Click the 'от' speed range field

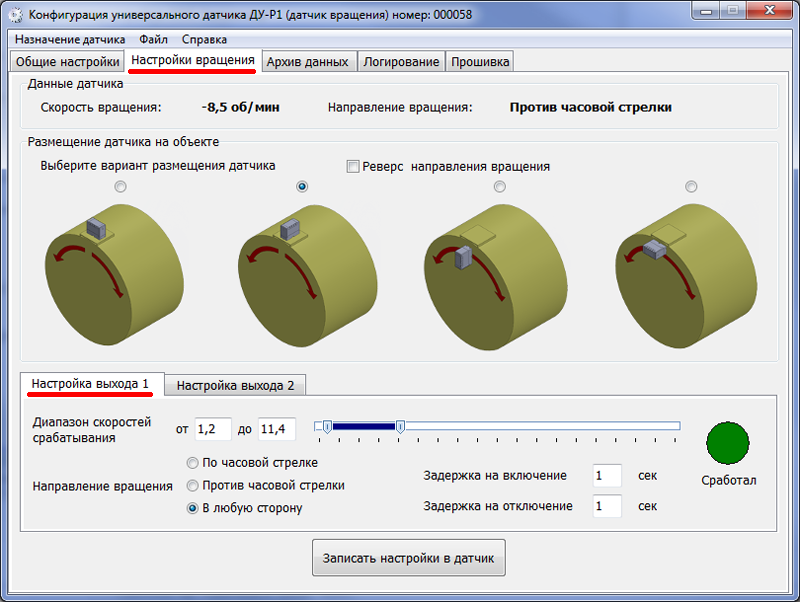213,429
